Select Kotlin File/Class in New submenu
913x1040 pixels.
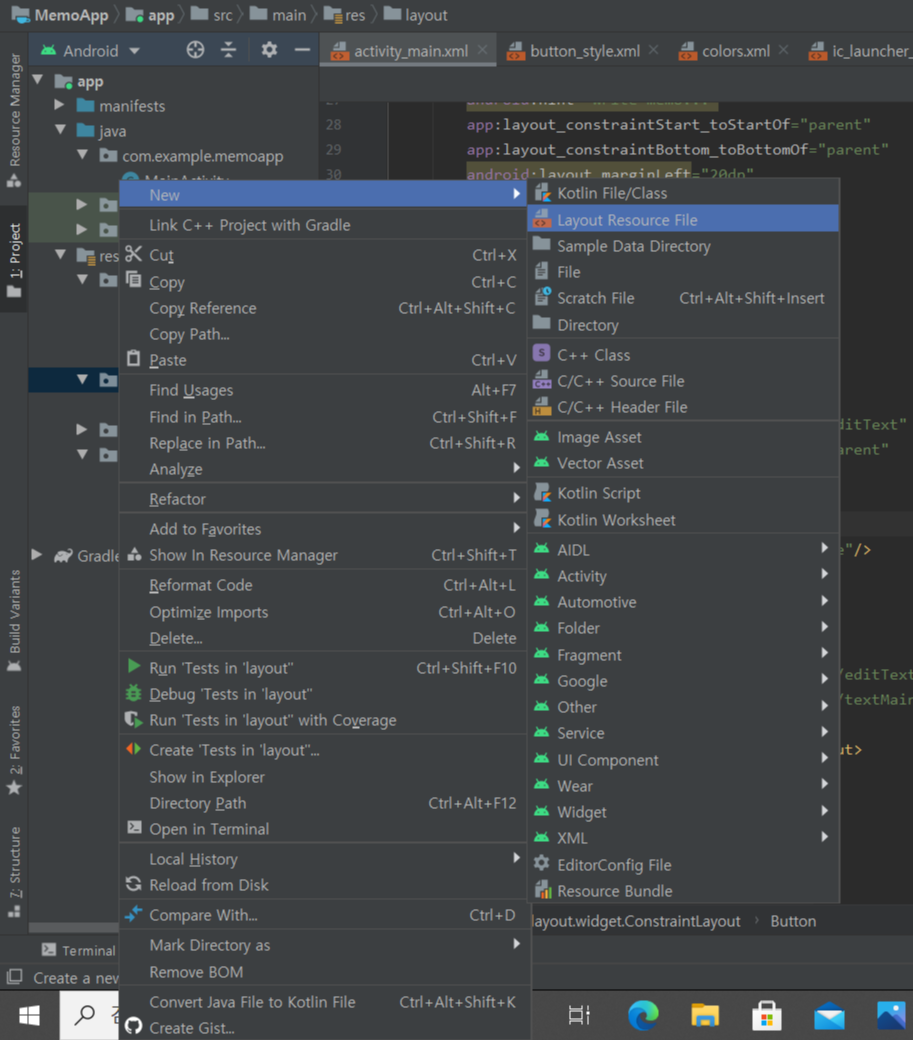click(683, 193)
